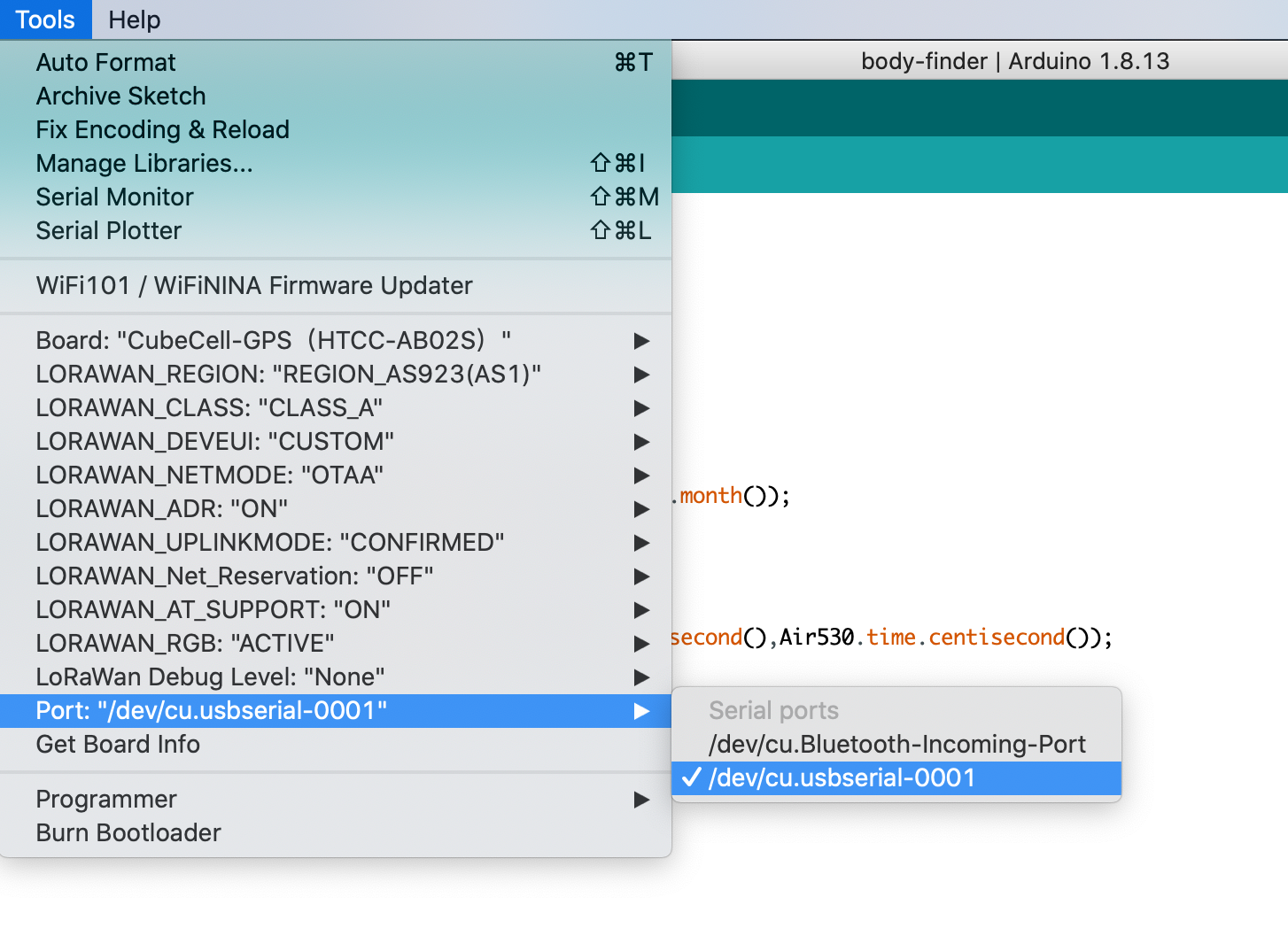This screenshot has width=1288, height=928.
Task: Expand the Programmer submenu
Action: [336, 799]
